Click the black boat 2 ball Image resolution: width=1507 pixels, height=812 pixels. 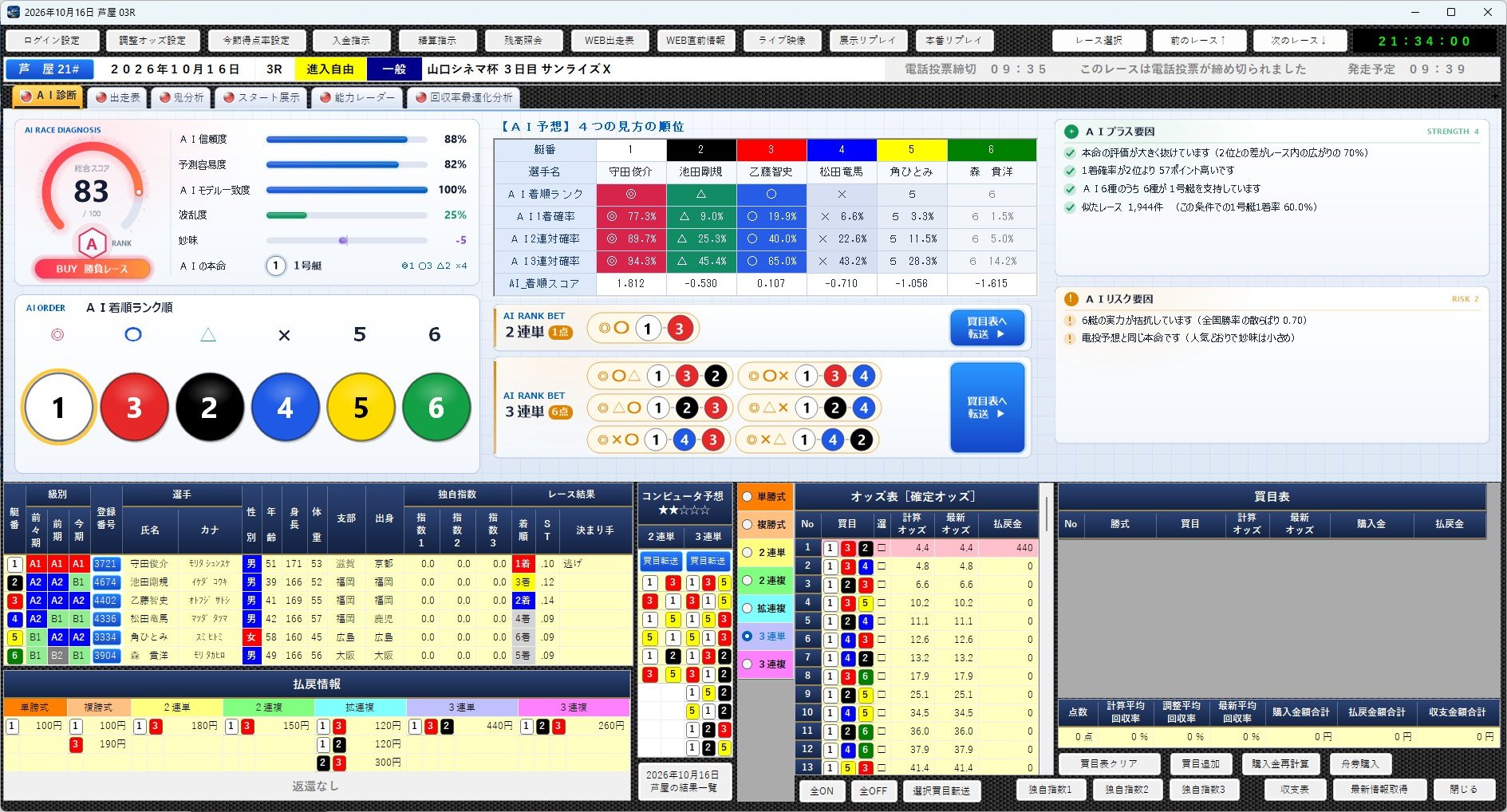(x=210, y=408)
